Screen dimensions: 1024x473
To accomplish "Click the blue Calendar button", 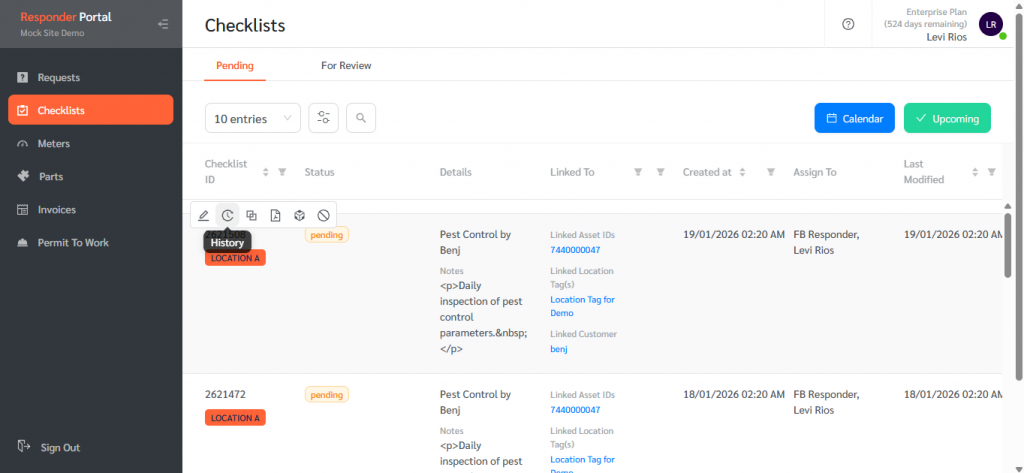I will pos(853,118).
